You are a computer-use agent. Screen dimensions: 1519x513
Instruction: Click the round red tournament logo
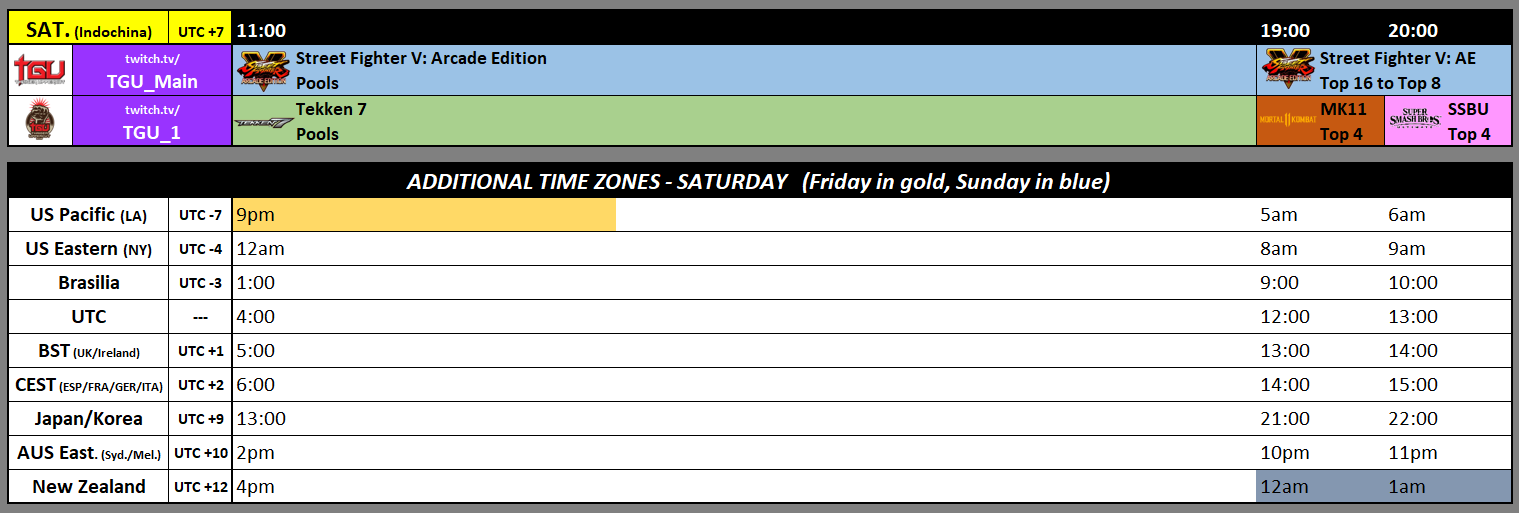coord(40,122)
